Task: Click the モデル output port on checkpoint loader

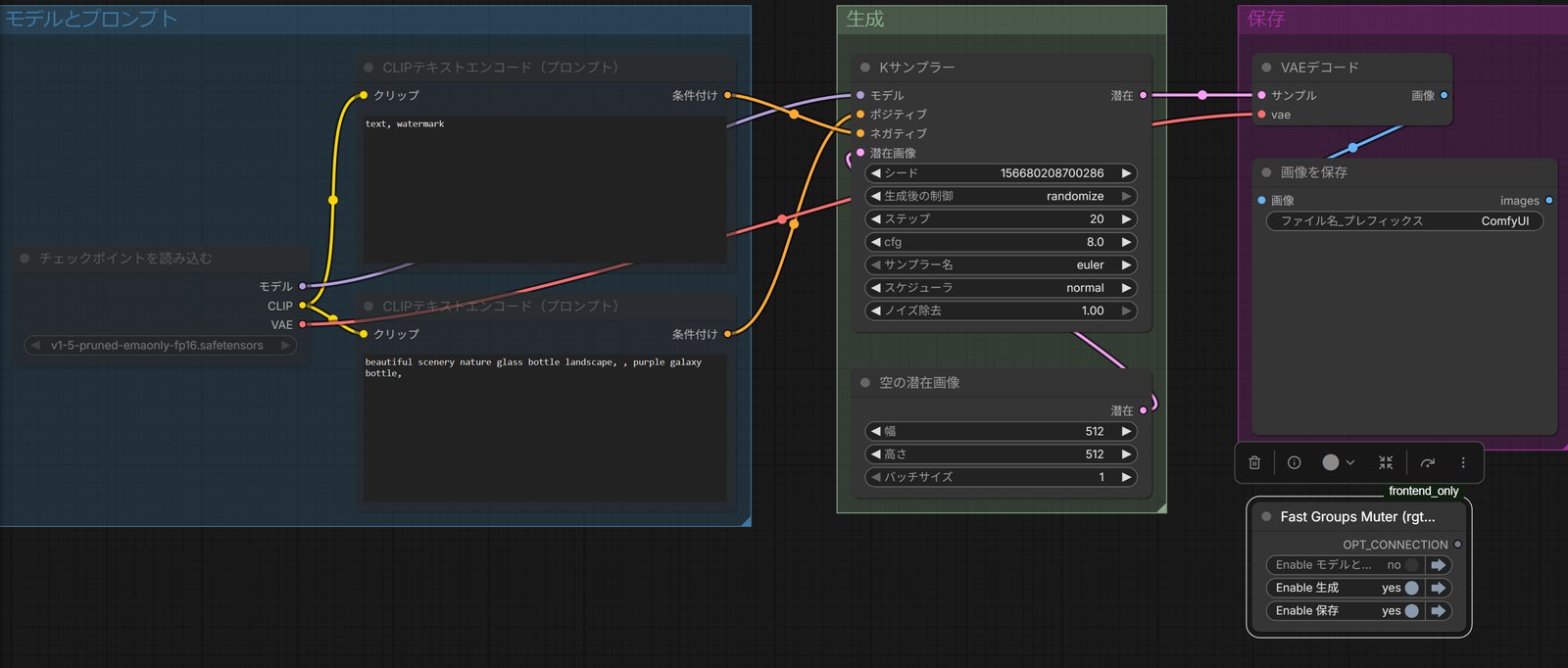Action: coord(302,286)
